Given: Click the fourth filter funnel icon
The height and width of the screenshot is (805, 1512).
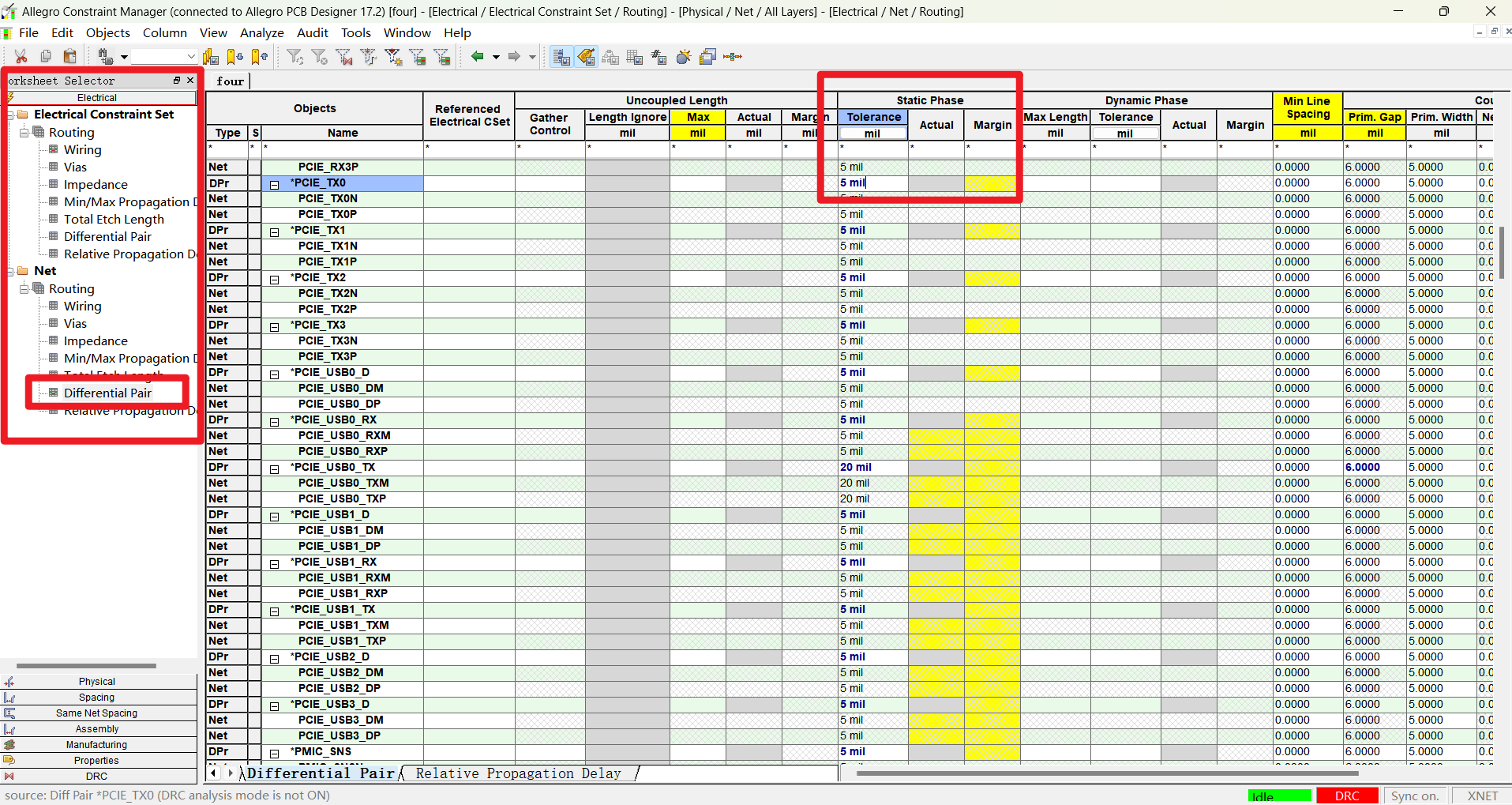Looking at the screenshot, I should coord(368,56).
